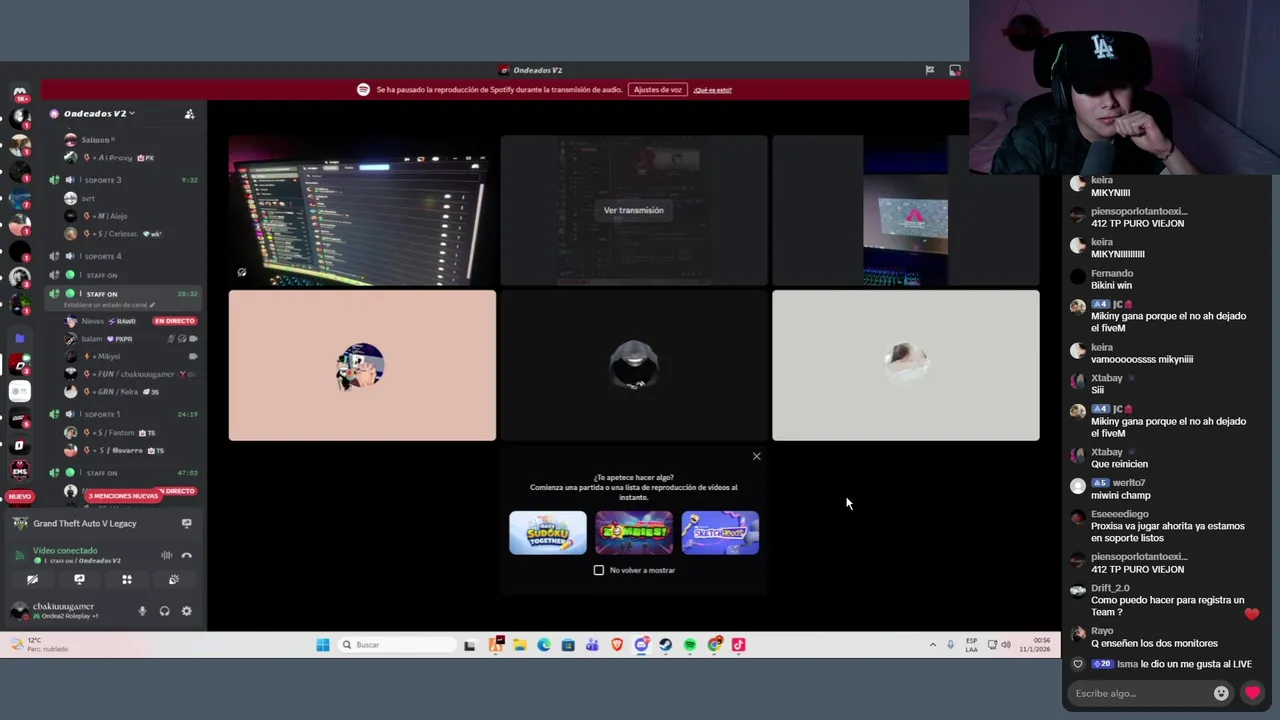Click the weather widget showing 12°C

38,645
